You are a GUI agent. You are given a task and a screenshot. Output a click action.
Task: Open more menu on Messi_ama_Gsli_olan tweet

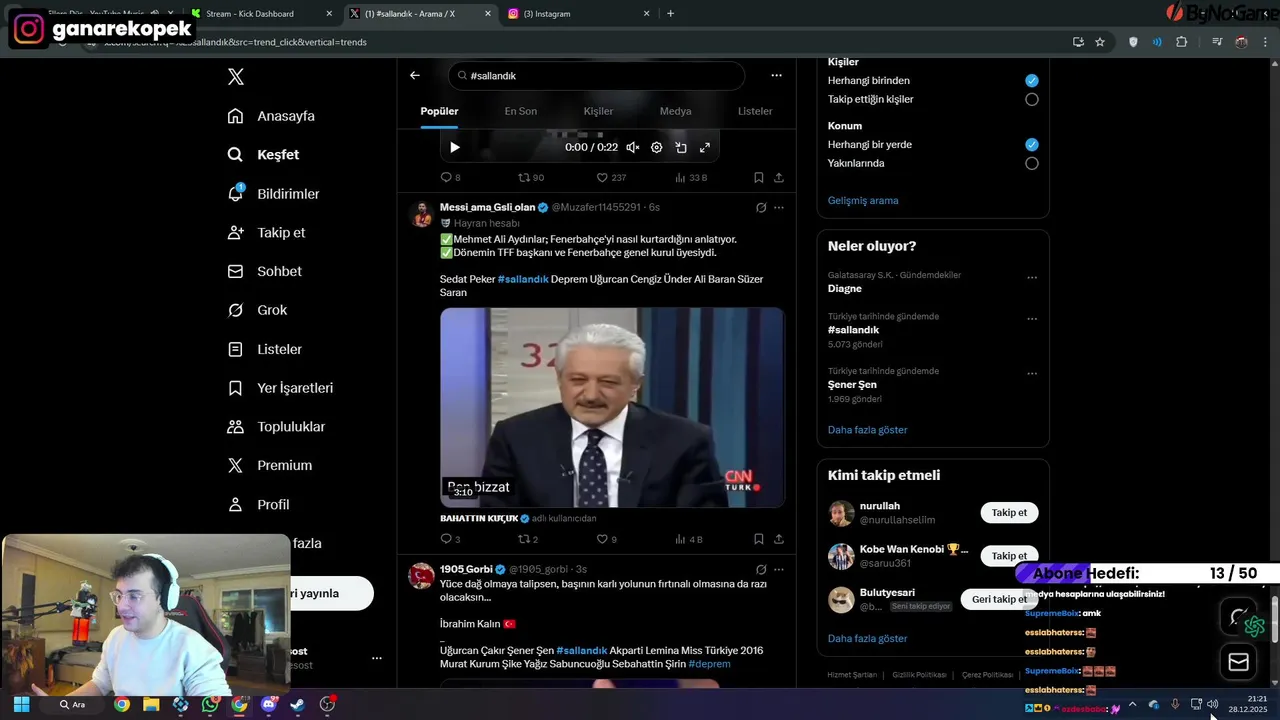[778, 207]
